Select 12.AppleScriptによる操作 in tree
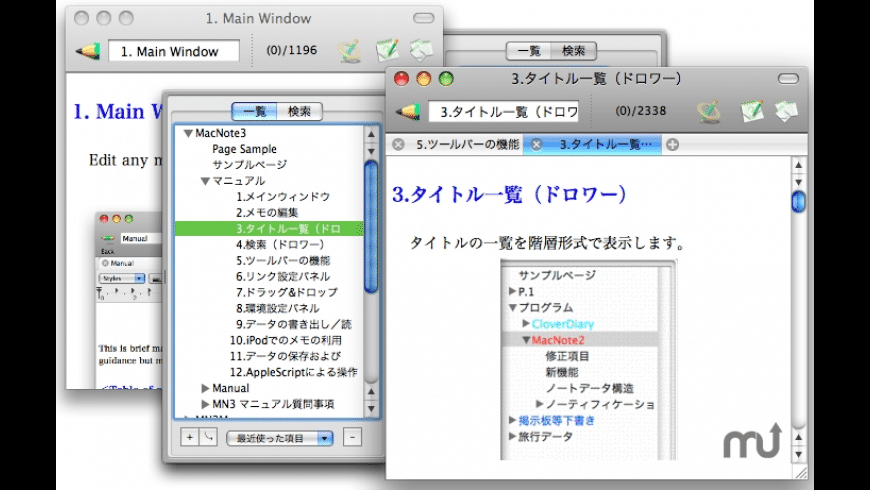 294,372
